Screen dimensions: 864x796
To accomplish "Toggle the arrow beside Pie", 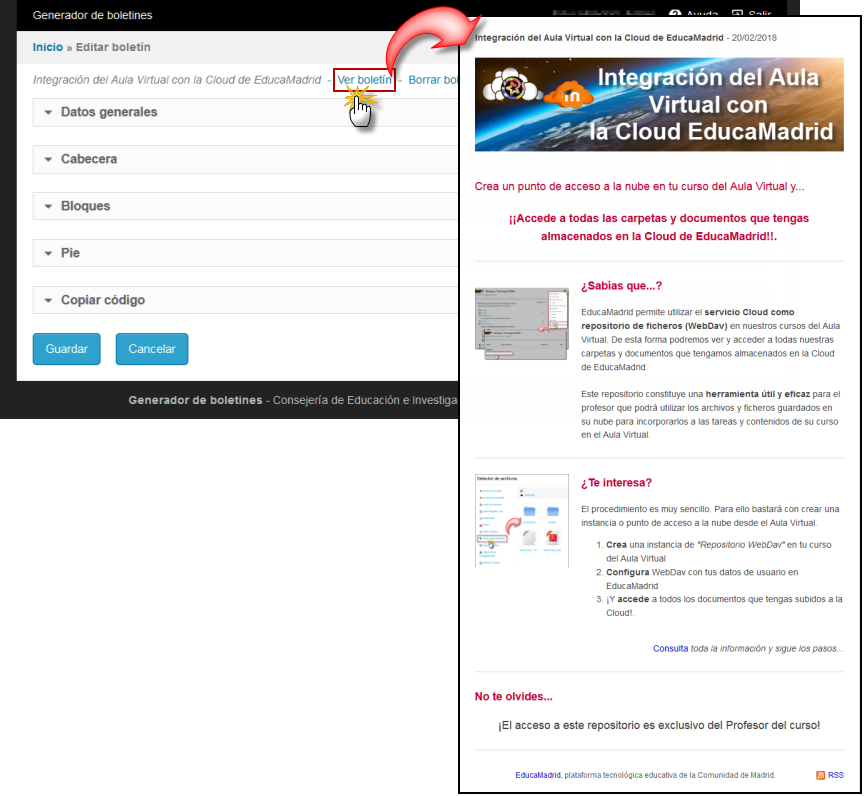I will 48,253.
